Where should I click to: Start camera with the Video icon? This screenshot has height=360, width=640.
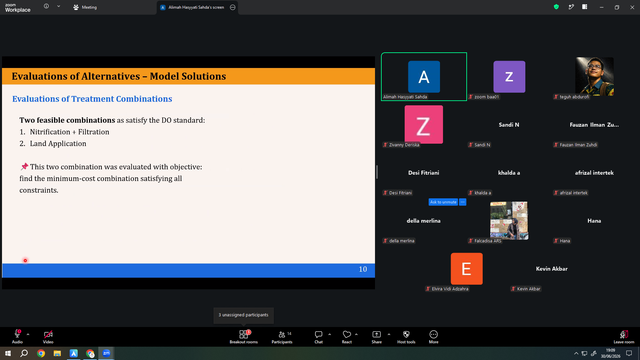click(48, 335)
